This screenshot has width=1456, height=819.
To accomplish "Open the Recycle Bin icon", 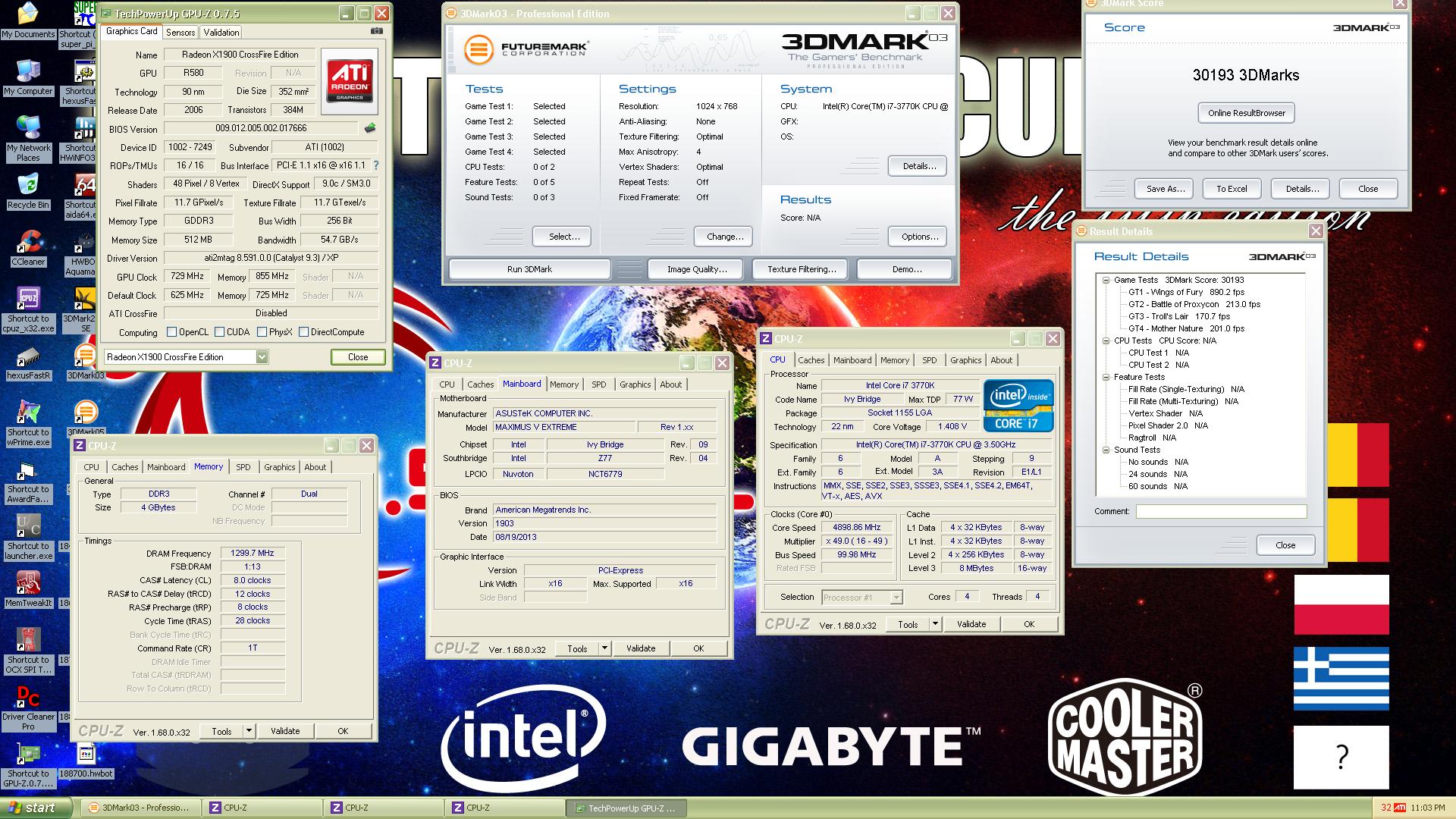I will click(x=28, y=191).
